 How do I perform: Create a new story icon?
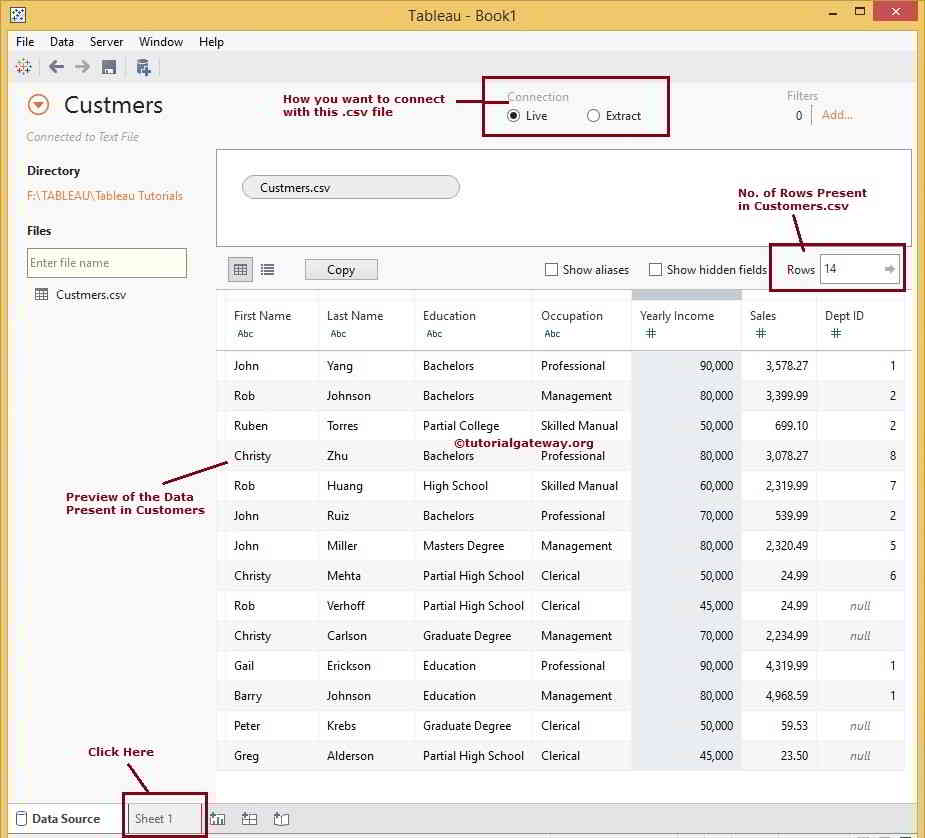coord(282,819)
